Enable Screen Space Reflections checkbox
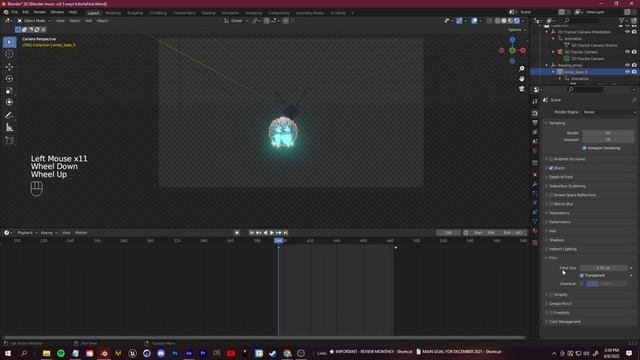640x360 pixels. pyautogui.click(x=551, y=195)
